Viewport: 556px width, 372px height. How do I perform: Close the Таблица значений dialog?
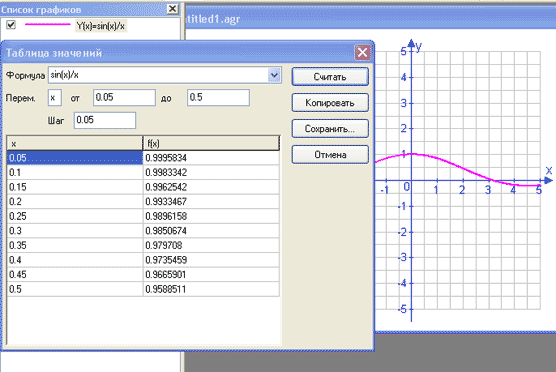tap(362, 53)
